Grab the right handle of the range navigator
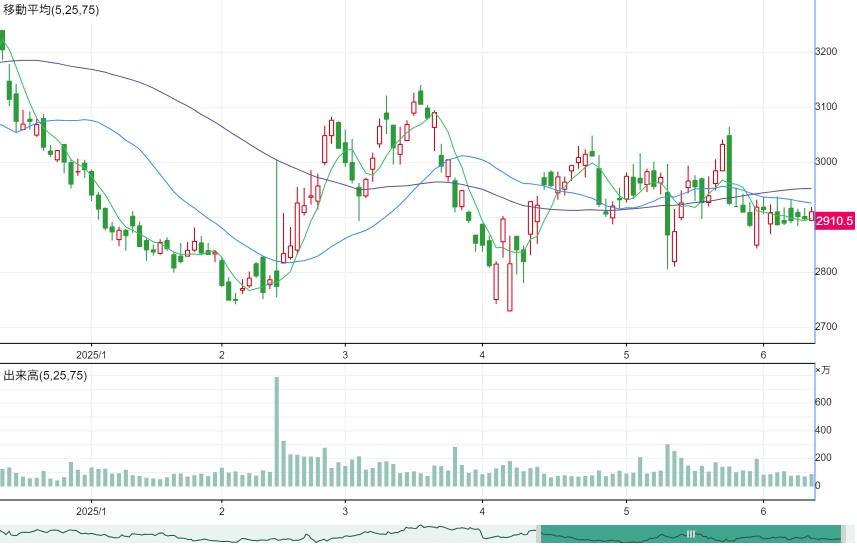857x546 pixels. point(843,534)
